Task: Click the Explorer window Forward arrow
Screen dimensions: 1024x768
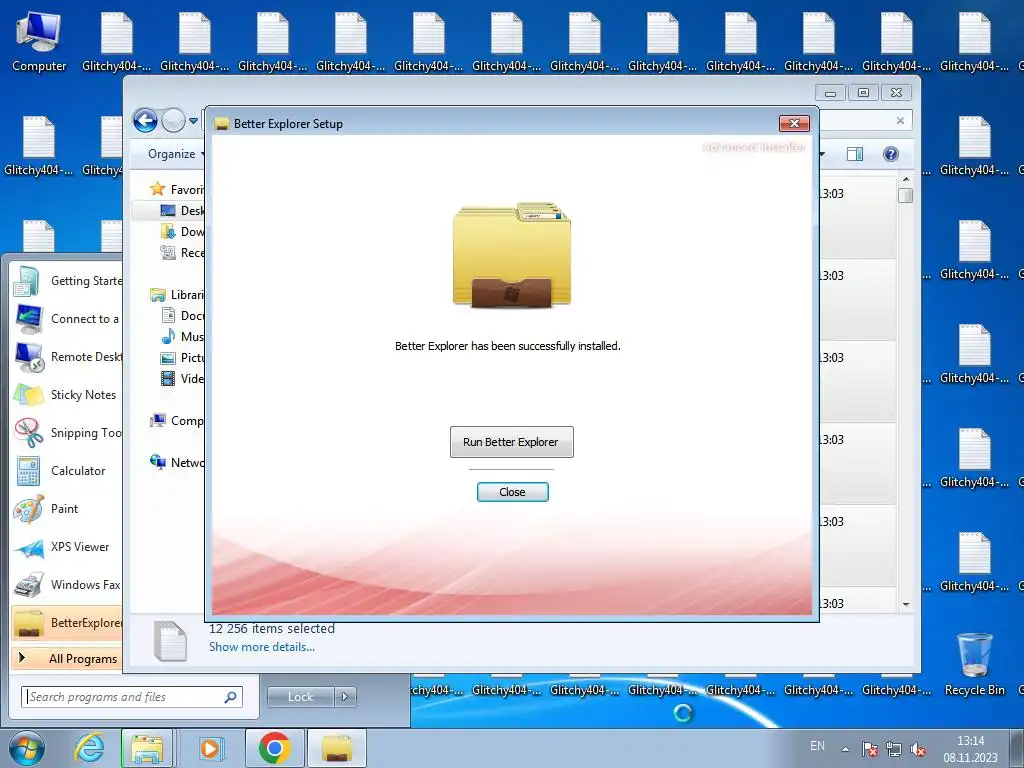Action: (173, 121)
